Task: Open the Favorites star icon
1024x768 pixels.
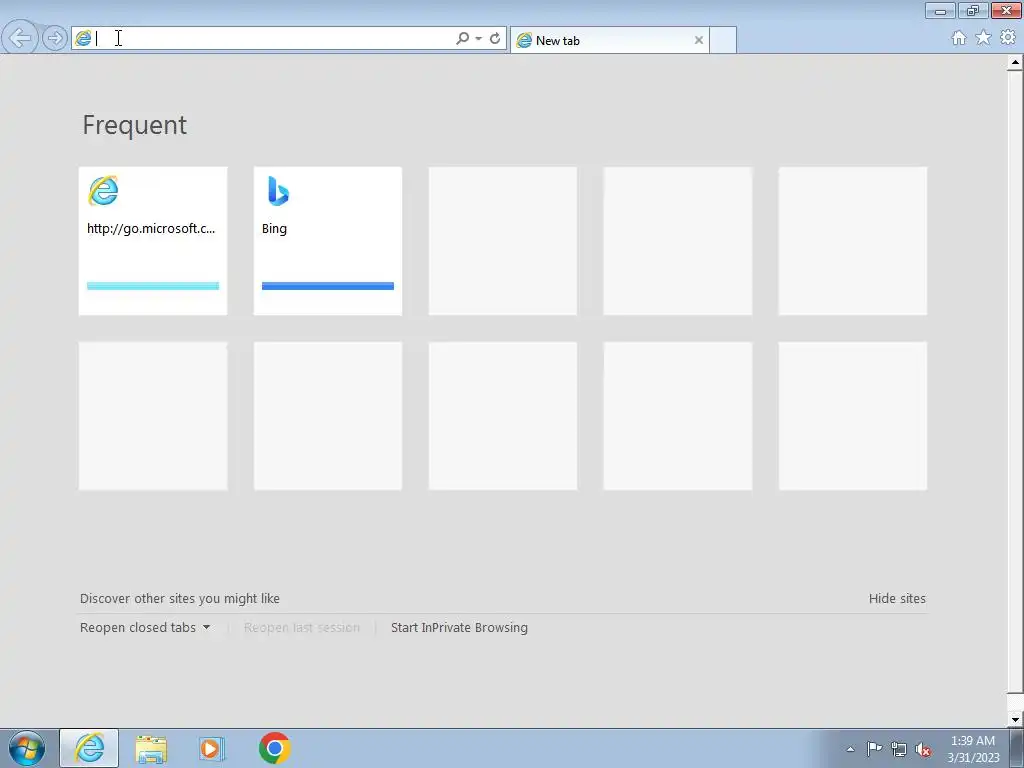Action: point(983,38)
